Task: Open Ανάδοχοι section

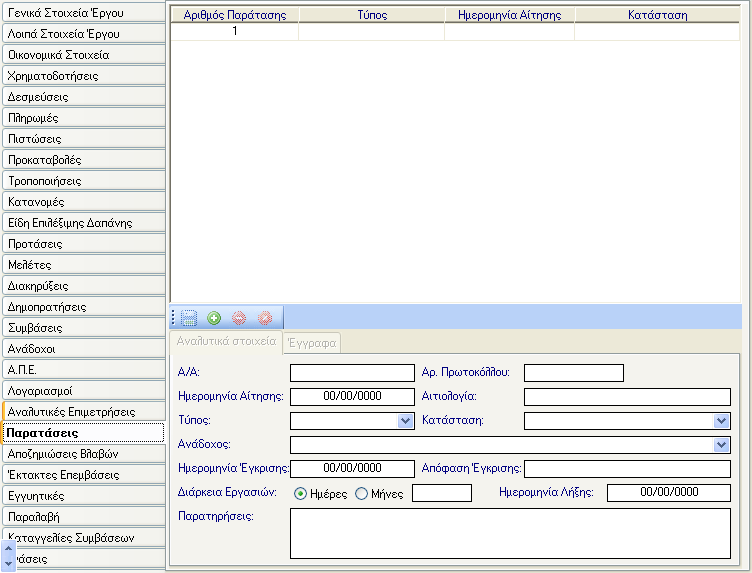Action: click(84, 349)
